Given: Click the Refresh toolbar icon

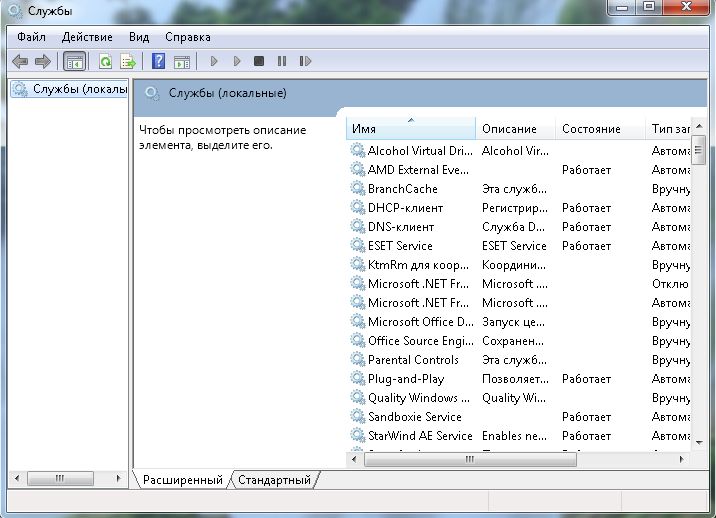Looking at the screenshot, I should pos(105,61).
